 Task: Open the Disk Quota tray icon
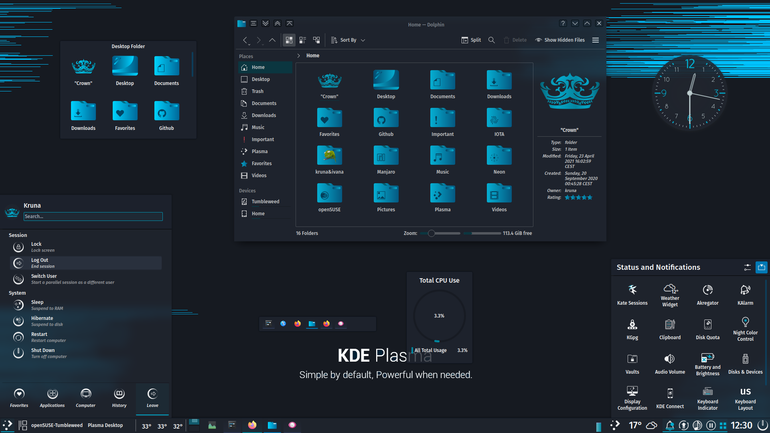708,329
